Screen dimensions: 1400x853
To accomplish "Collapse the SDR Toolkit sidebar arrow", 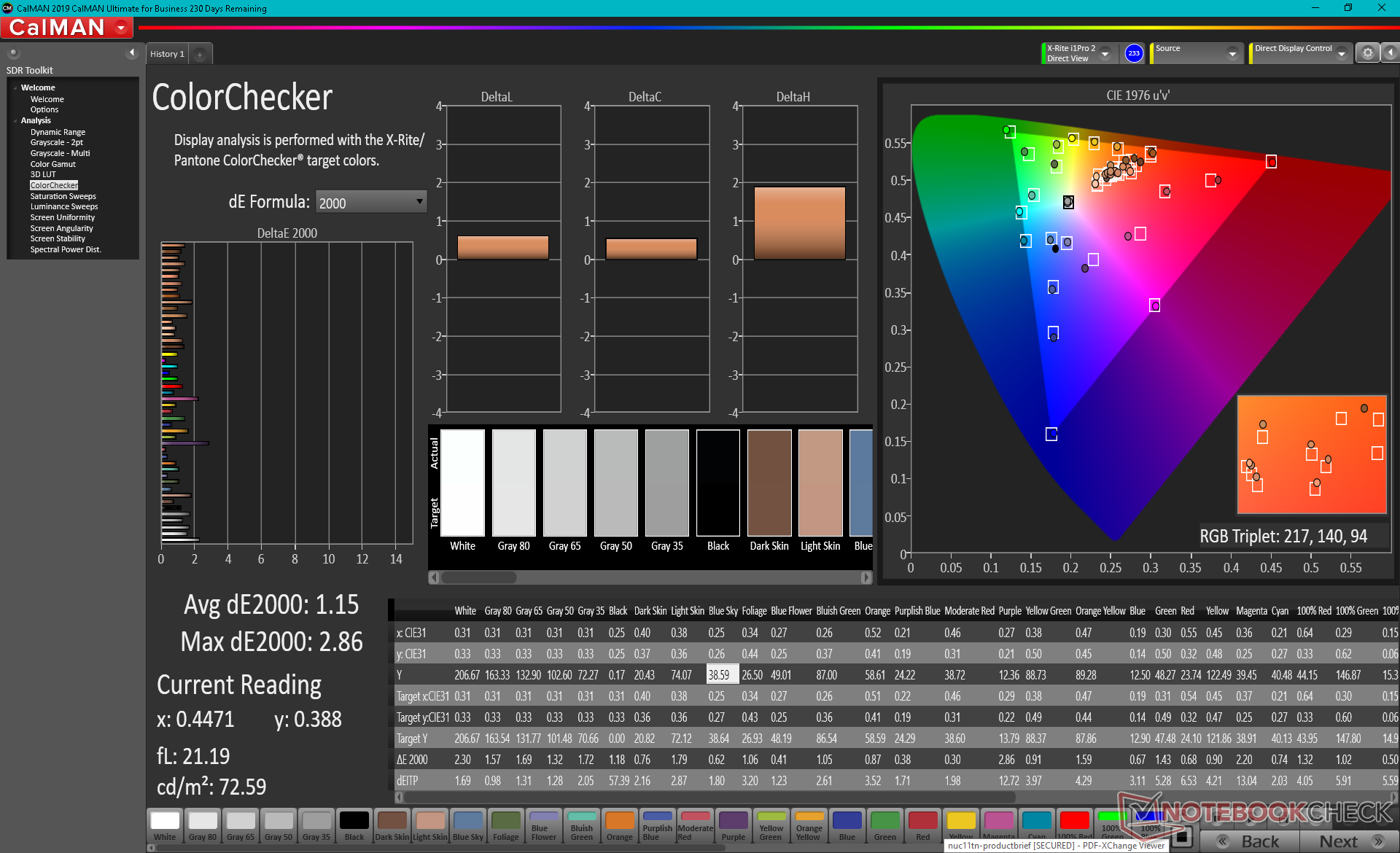I will pyautogui.click(x=132, y=52).
